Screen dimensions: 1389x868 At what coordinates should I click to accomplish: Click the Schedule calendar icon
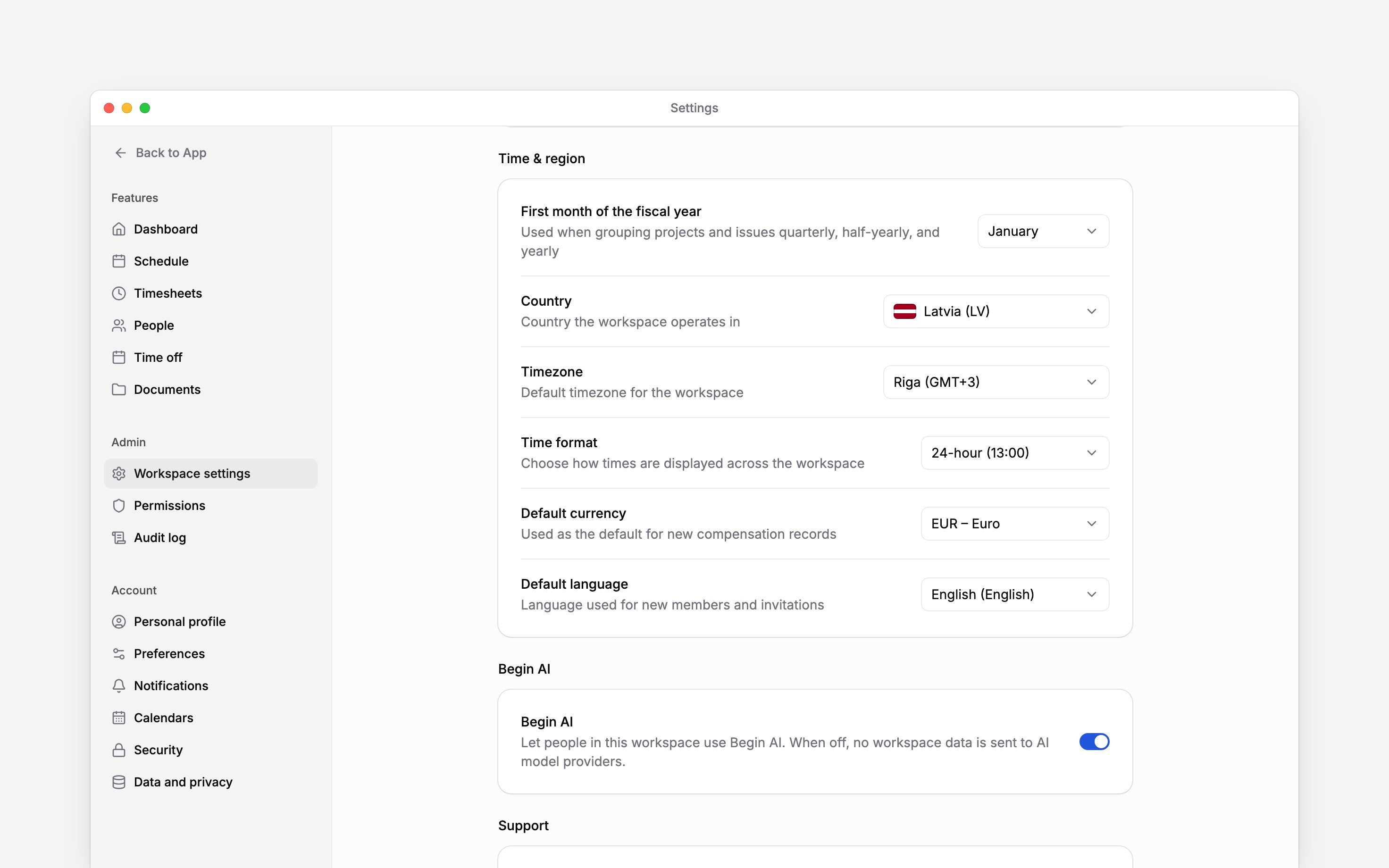click(x=119, y=261)
